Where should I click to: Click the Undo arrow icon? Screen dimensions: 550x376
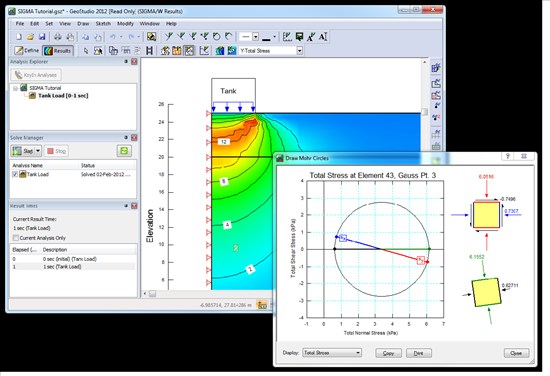[x=113, y=37]
